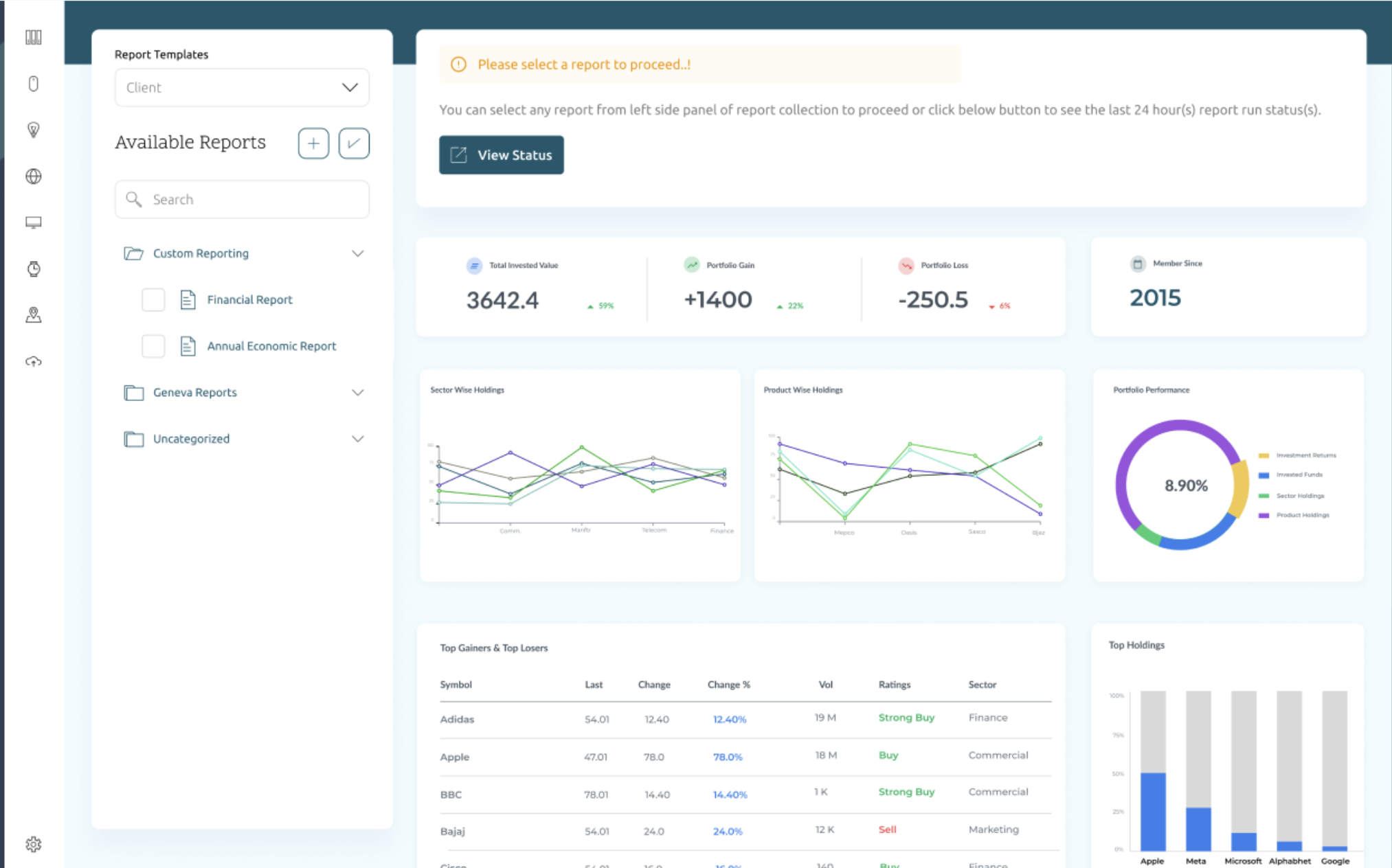Select the globe icon in the sidebar
1392x868 pixels.
click(33, 176)
